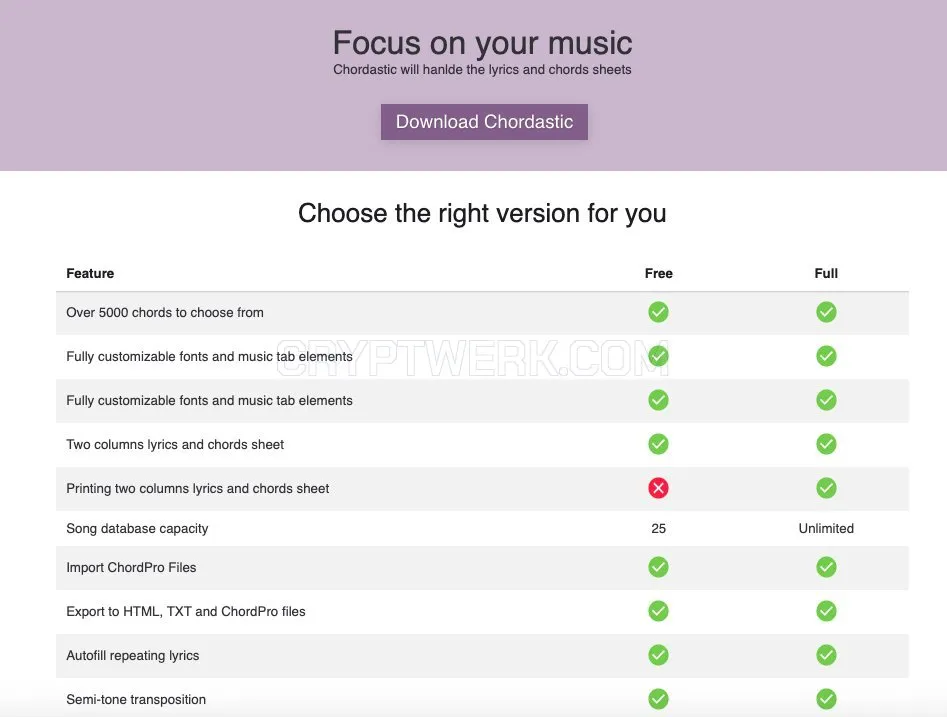Click the Unlimited song capacity value

click(826, 529)
